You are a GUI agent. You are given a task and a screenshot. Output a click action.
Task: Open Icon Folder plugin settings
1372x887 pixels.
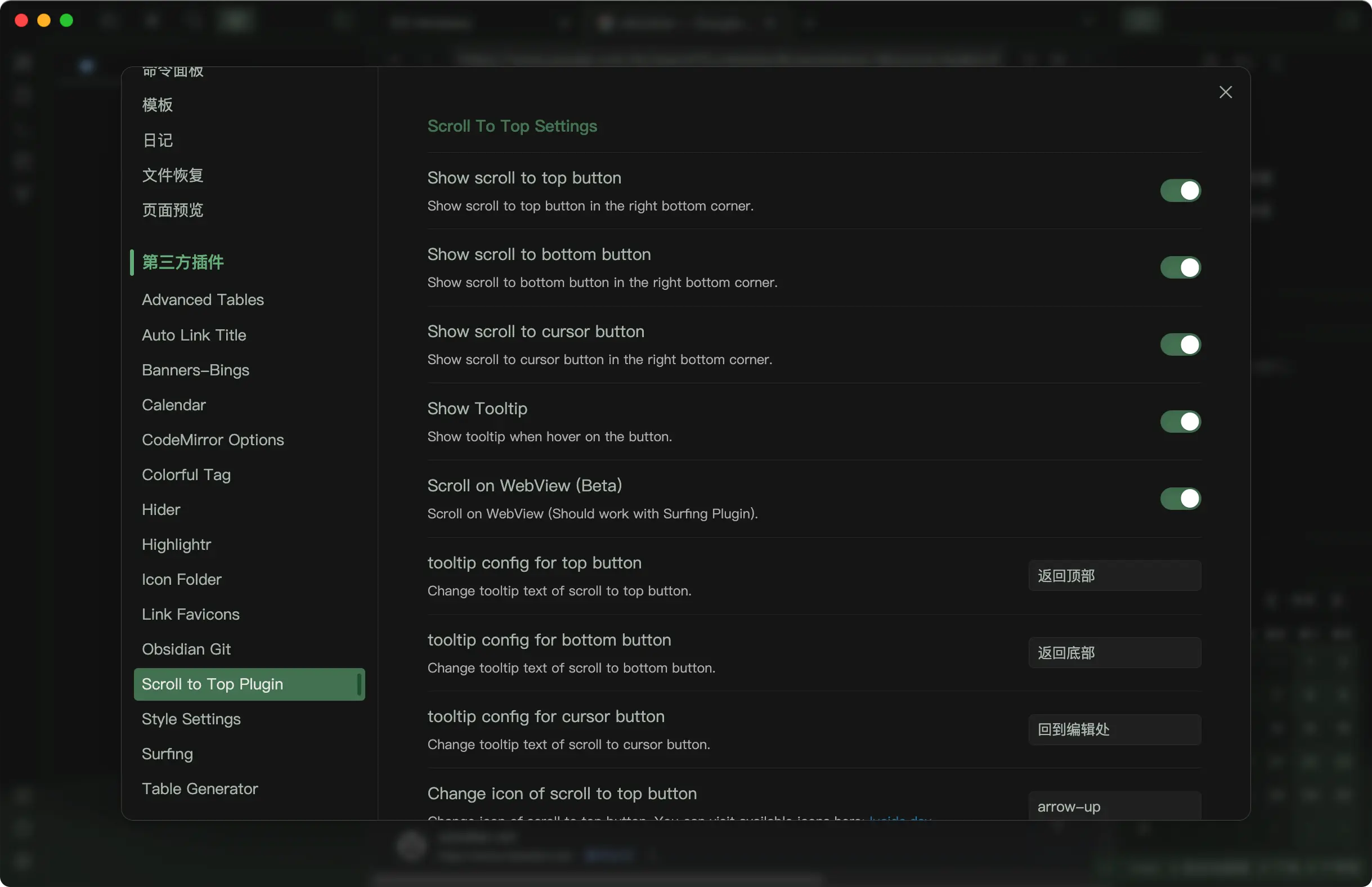(181, 580)
